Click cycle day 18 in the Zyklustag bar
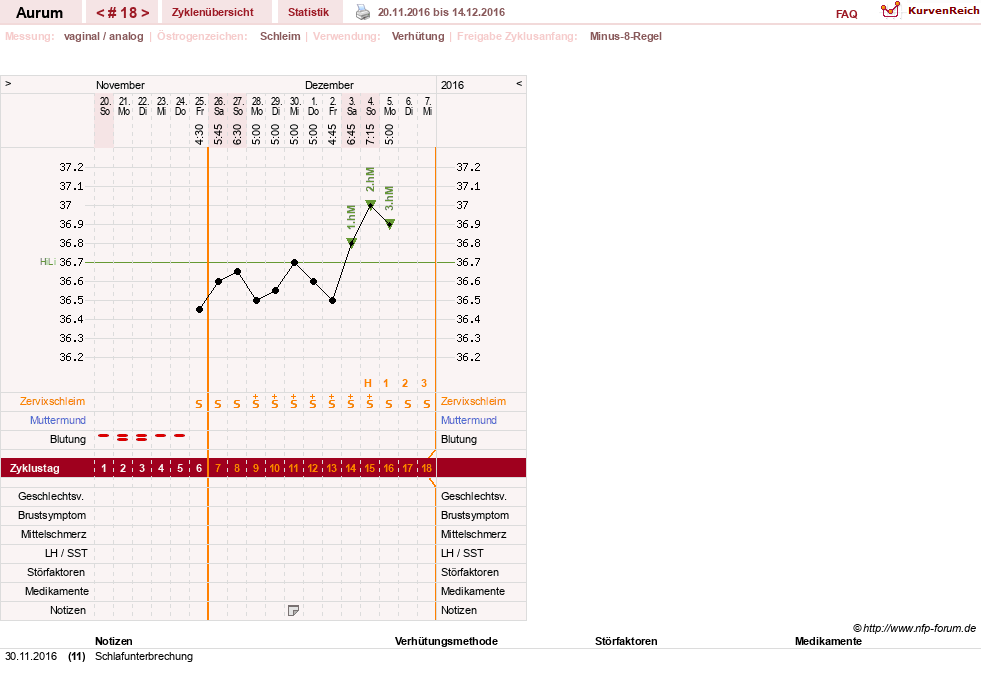Image resolution: width=981 pixels, height=700 pixels. coord(427,468)
